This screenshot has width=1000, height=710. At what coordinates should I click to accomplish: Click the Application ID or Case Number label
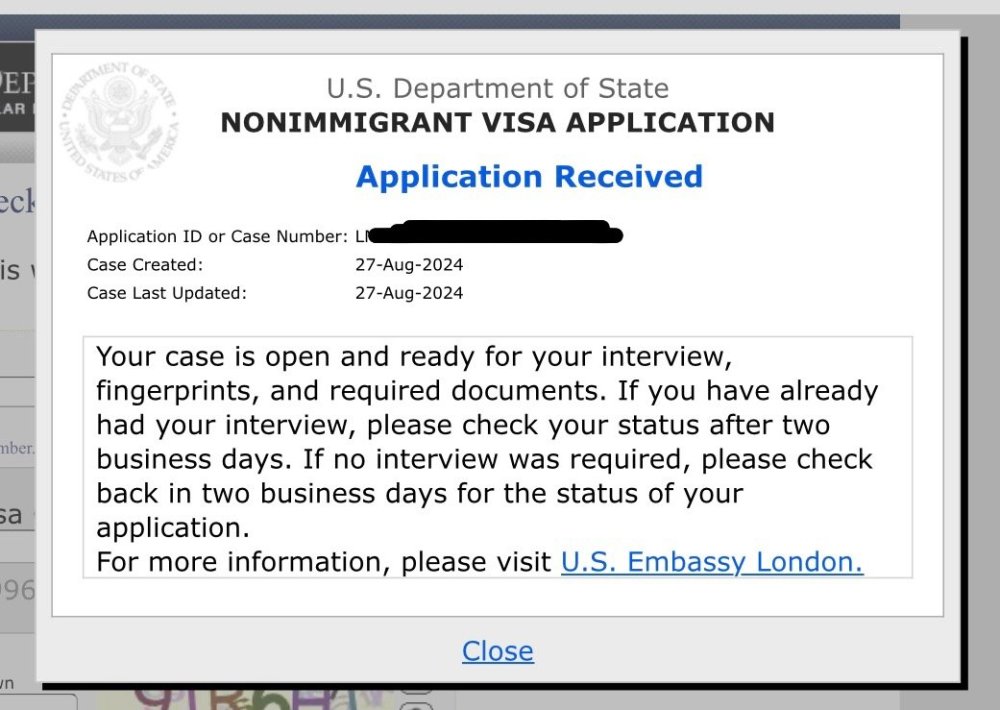point(217,237)
